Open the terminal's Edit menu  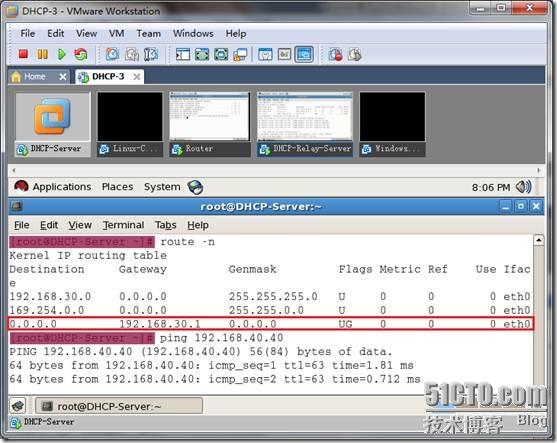tap(49, 225)
